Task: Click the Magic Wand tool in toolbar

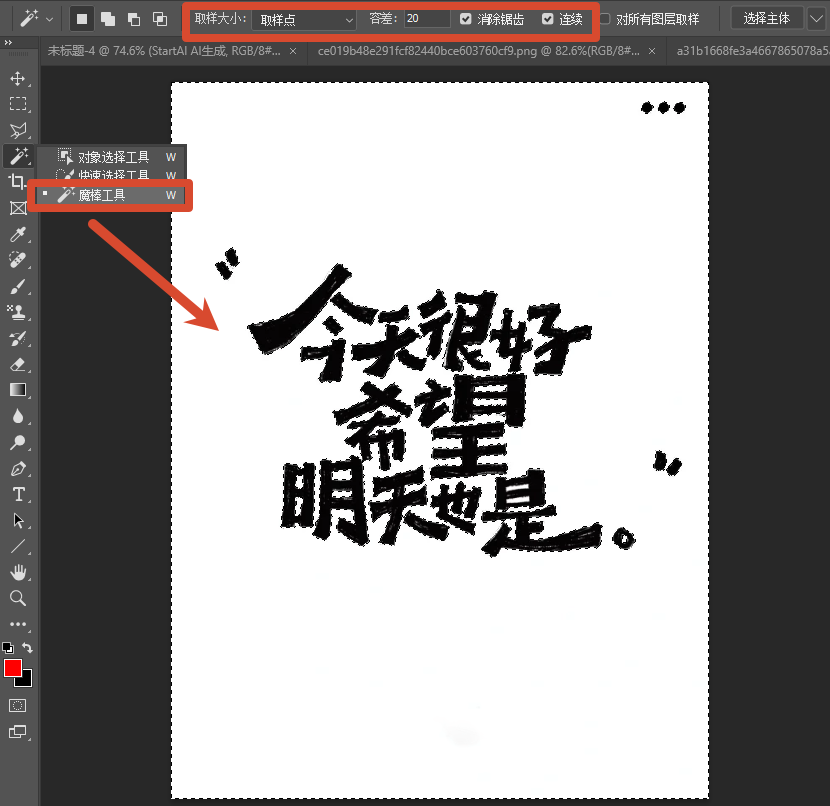Action: tap(19, 156)
